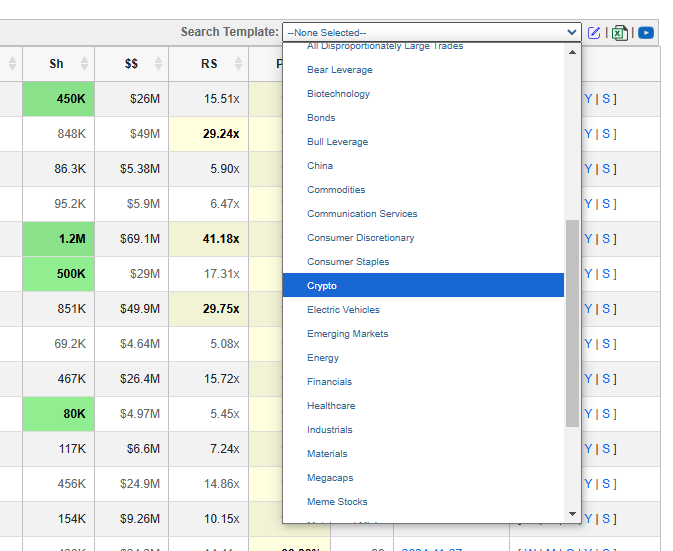Viewport: 673px width, 551px height.
Task: Click the $24.9M dollar cell
Action: pos(132,484)
